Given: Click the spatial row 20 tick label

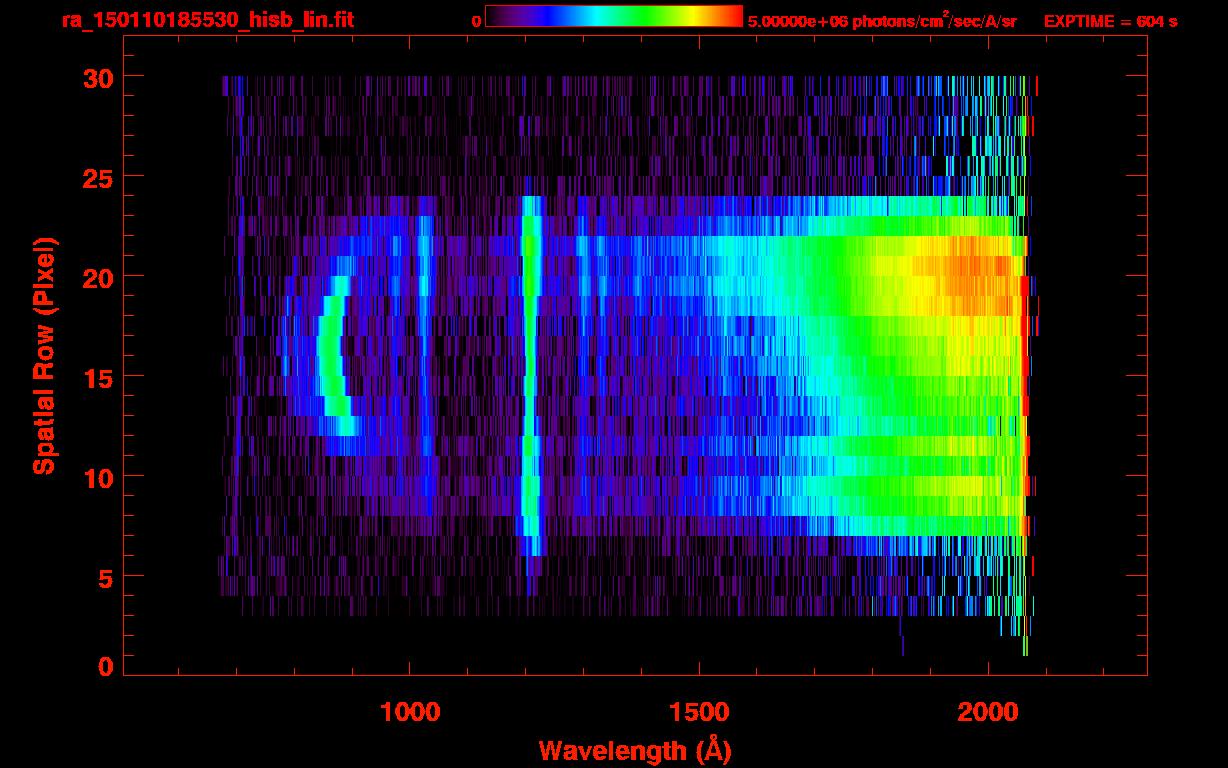Looking at the screenshot, I should click(x=96, y=277).
